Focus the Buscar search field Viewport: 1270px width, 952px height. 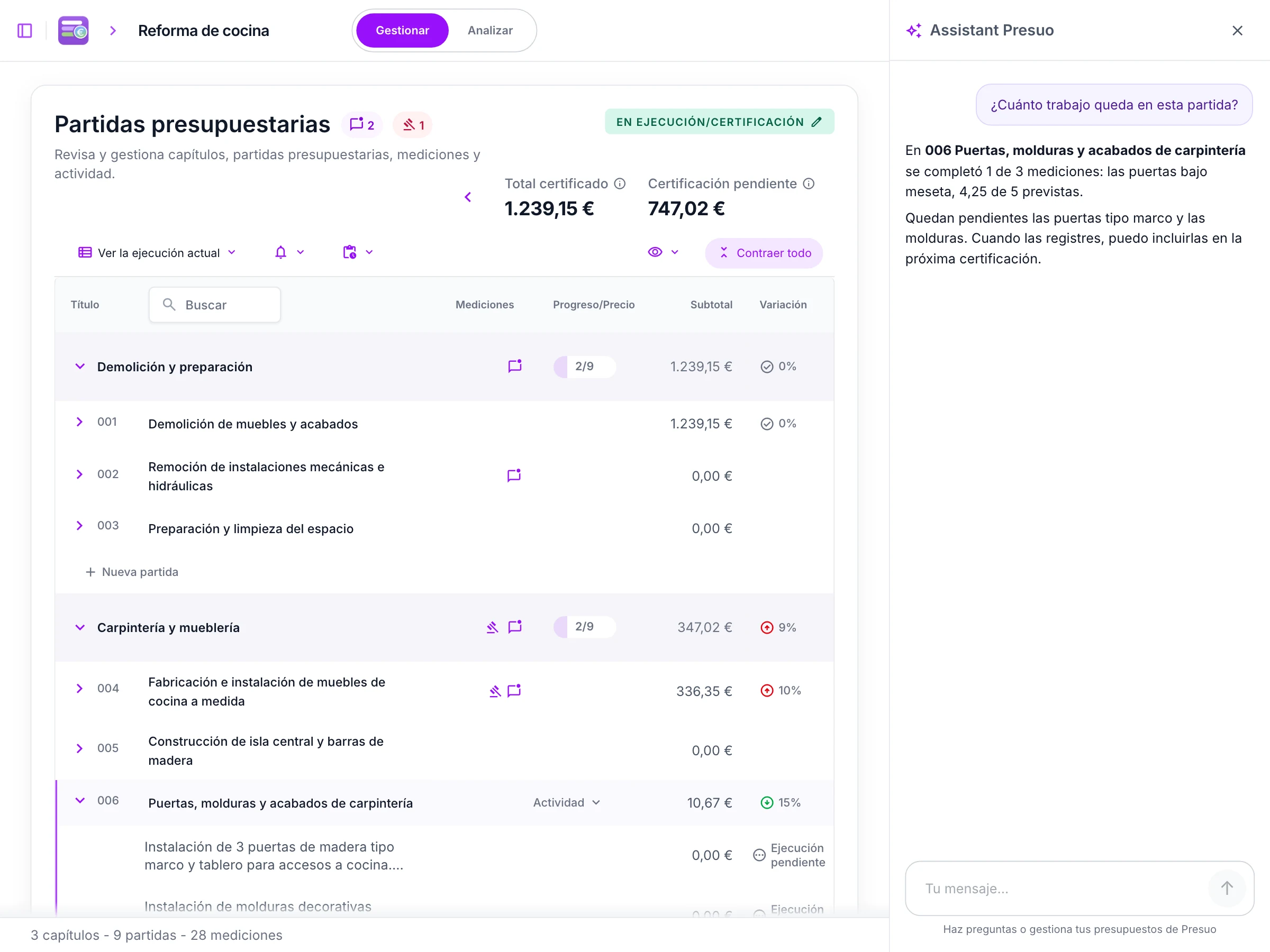coord(215,305)
